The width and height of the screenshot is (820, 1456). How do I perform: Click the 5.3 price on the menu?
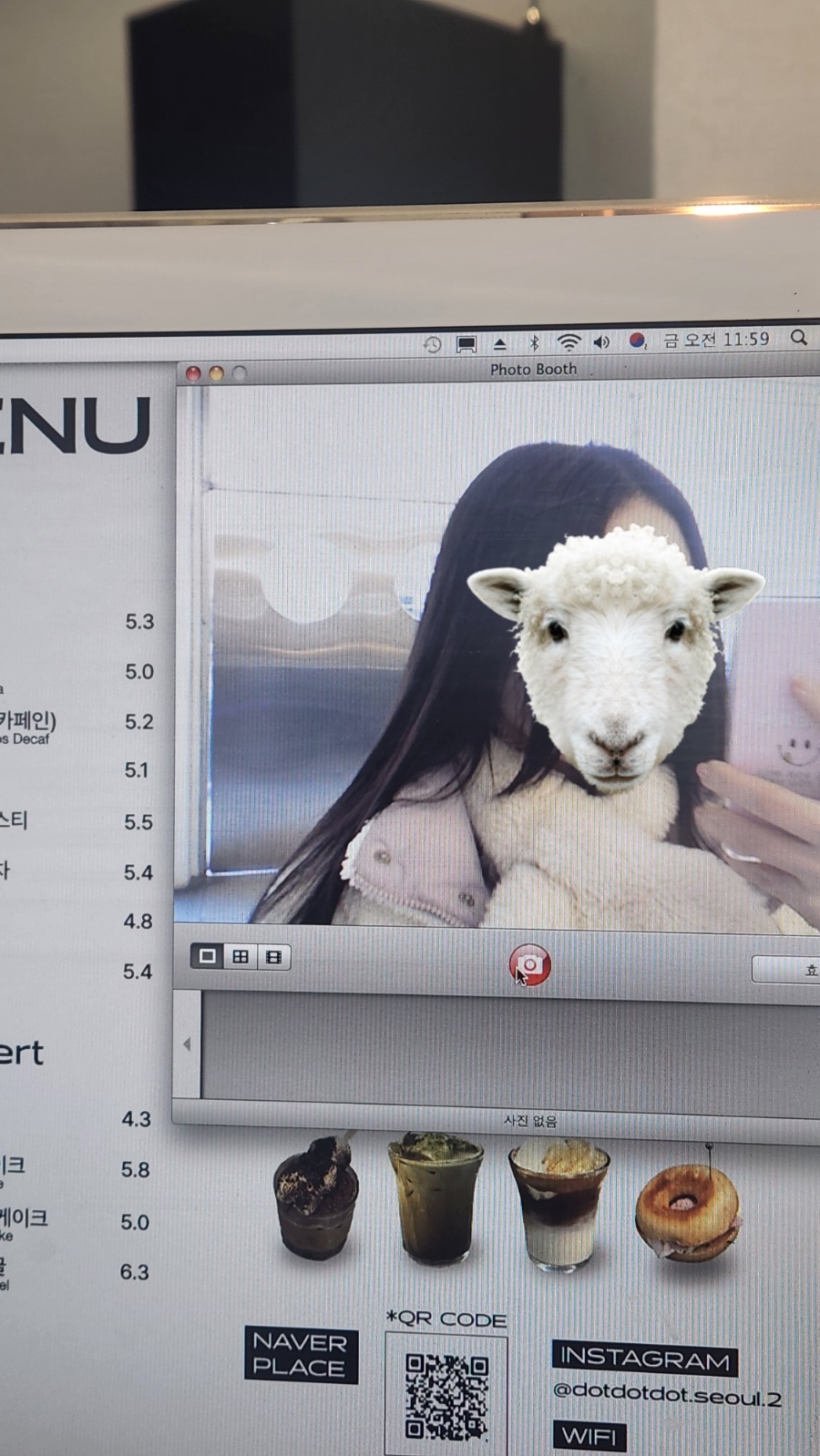[x=139, y=622]
